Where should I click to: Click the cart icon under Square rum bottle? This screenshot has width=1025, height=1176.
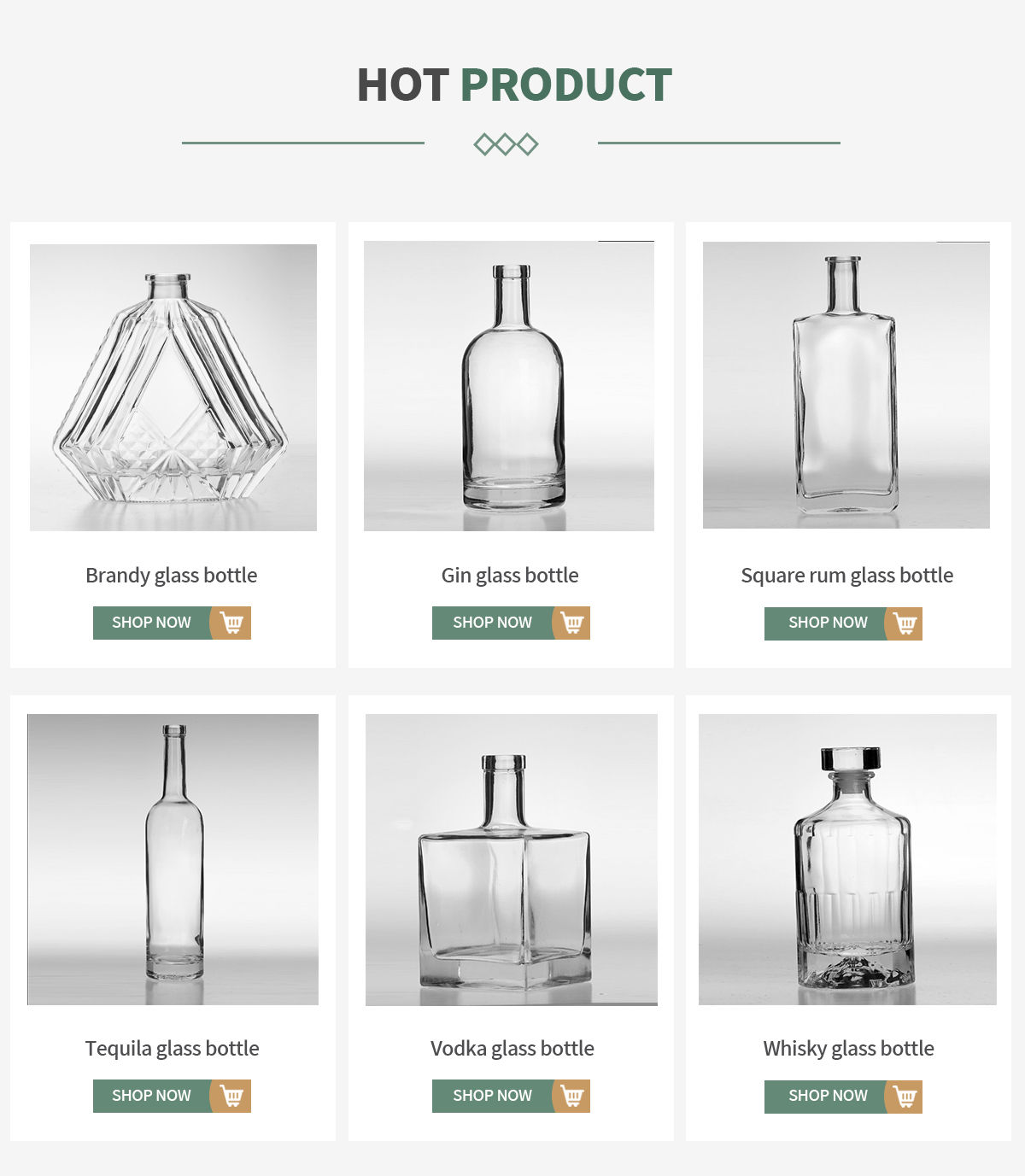(905, 623)
